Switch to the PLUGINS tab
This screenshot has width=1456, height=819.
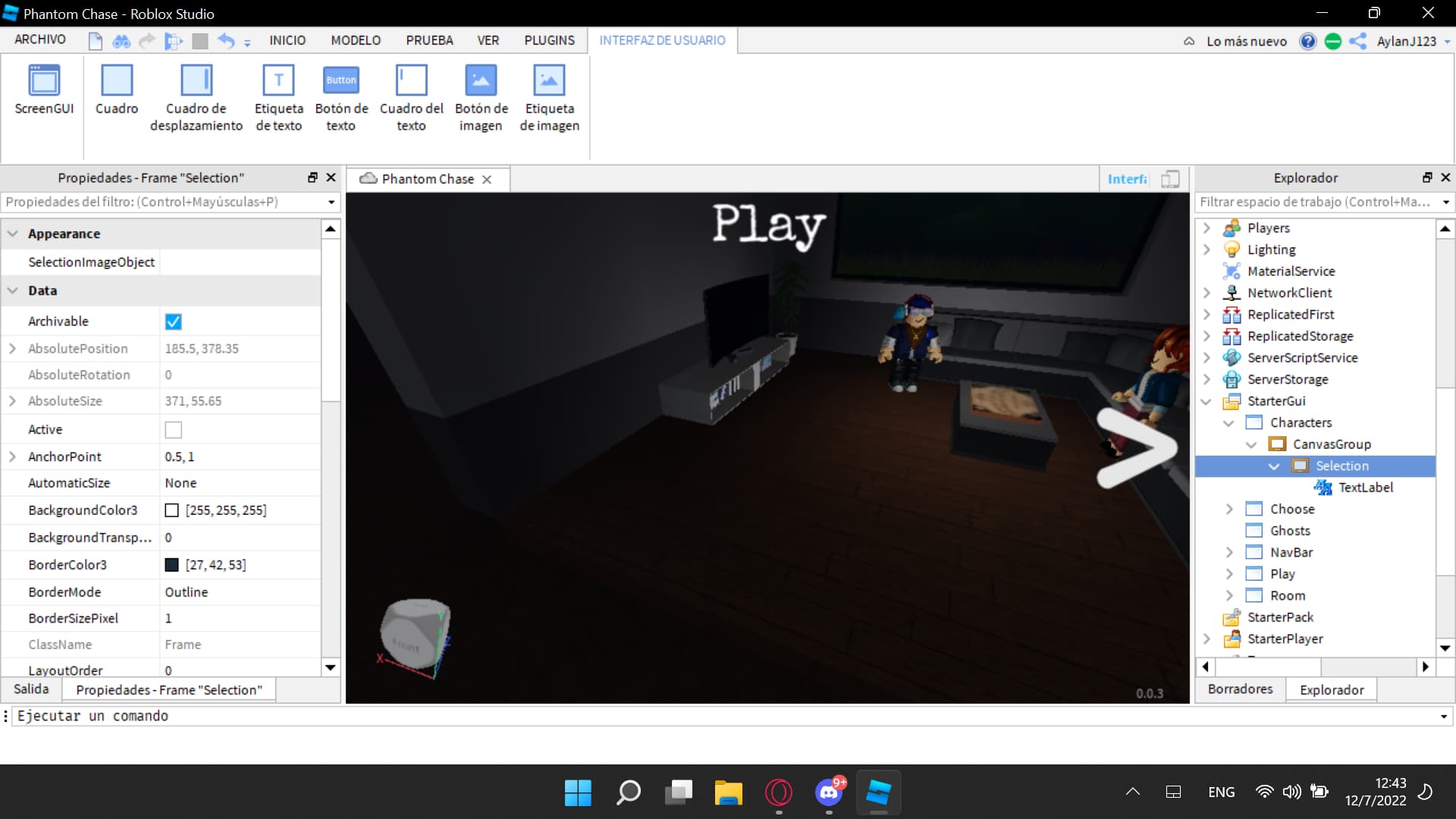tap(549, 40)
